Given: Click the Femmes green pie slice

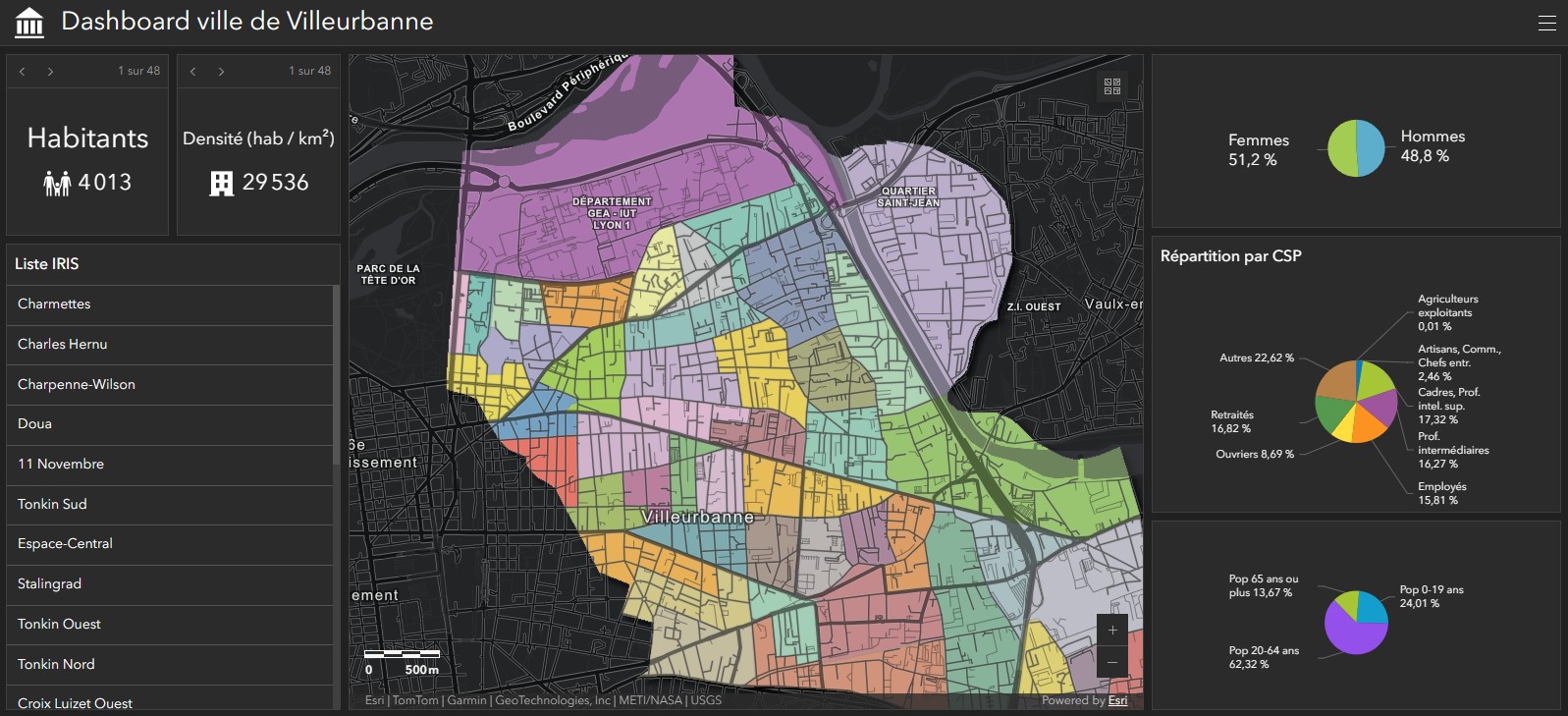Looking at the screenshot, I should pos(1341,149).
